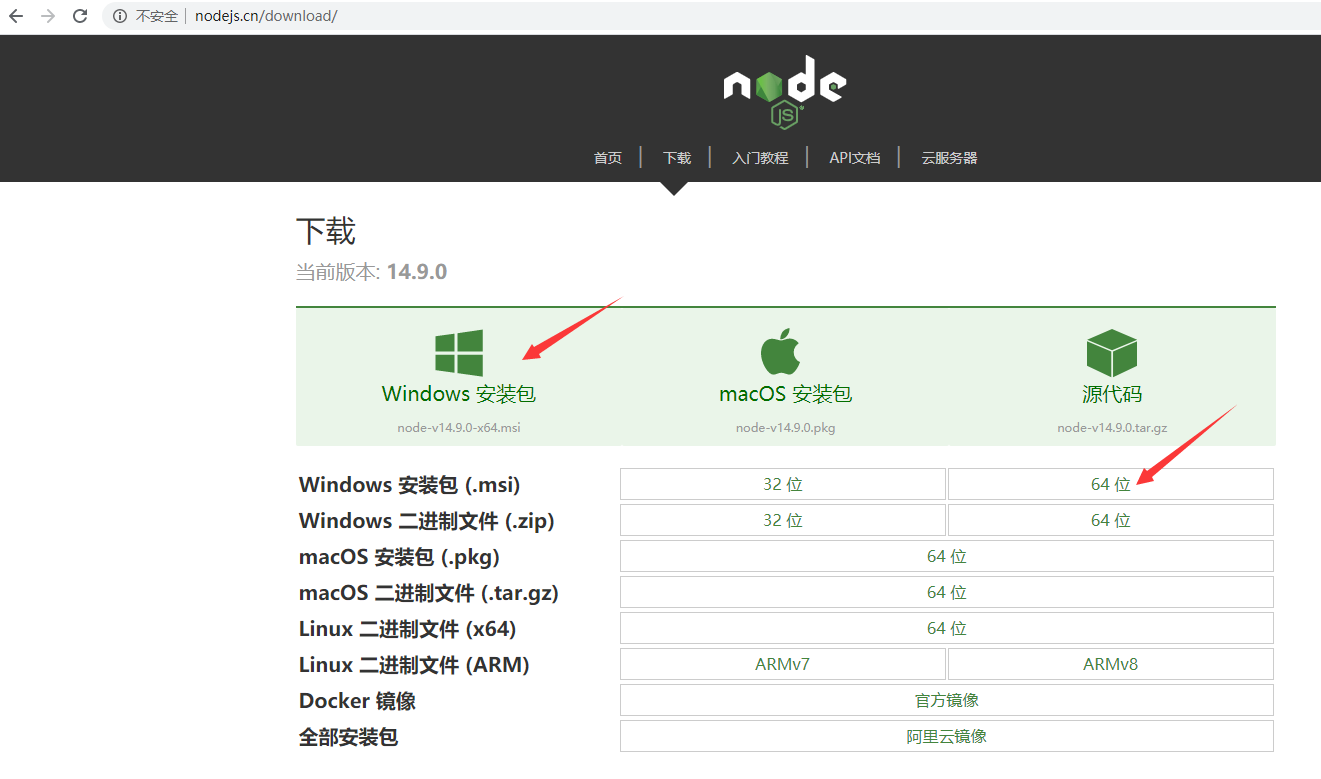The image size is (1321, 779).
Task: Click Windows 二进制文件 (.zip) row label
Action: click(x=426, y=521)
